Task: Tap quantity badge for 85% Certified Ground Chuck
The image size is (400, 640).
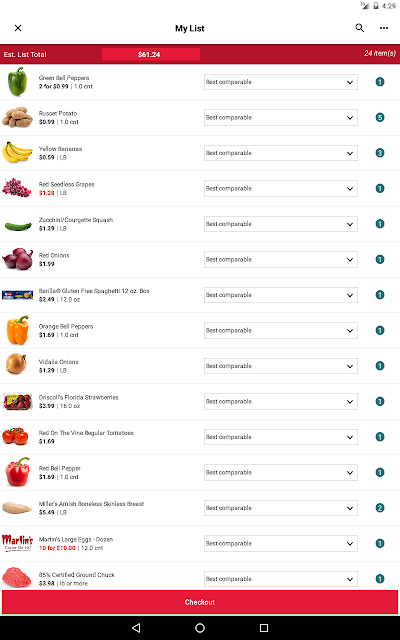Action: 380,579
